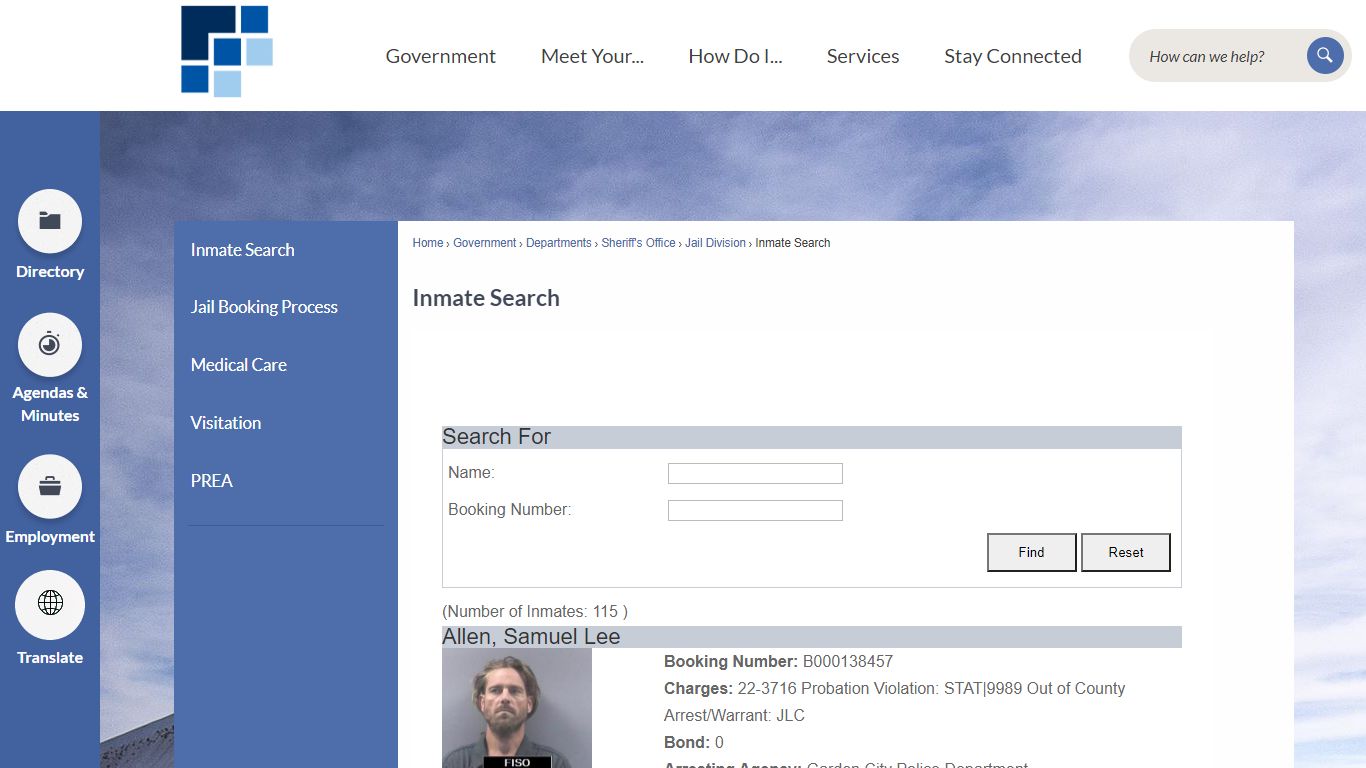Open the Government menu
This screenshot has width=1366, height=768.
(441, 56)
